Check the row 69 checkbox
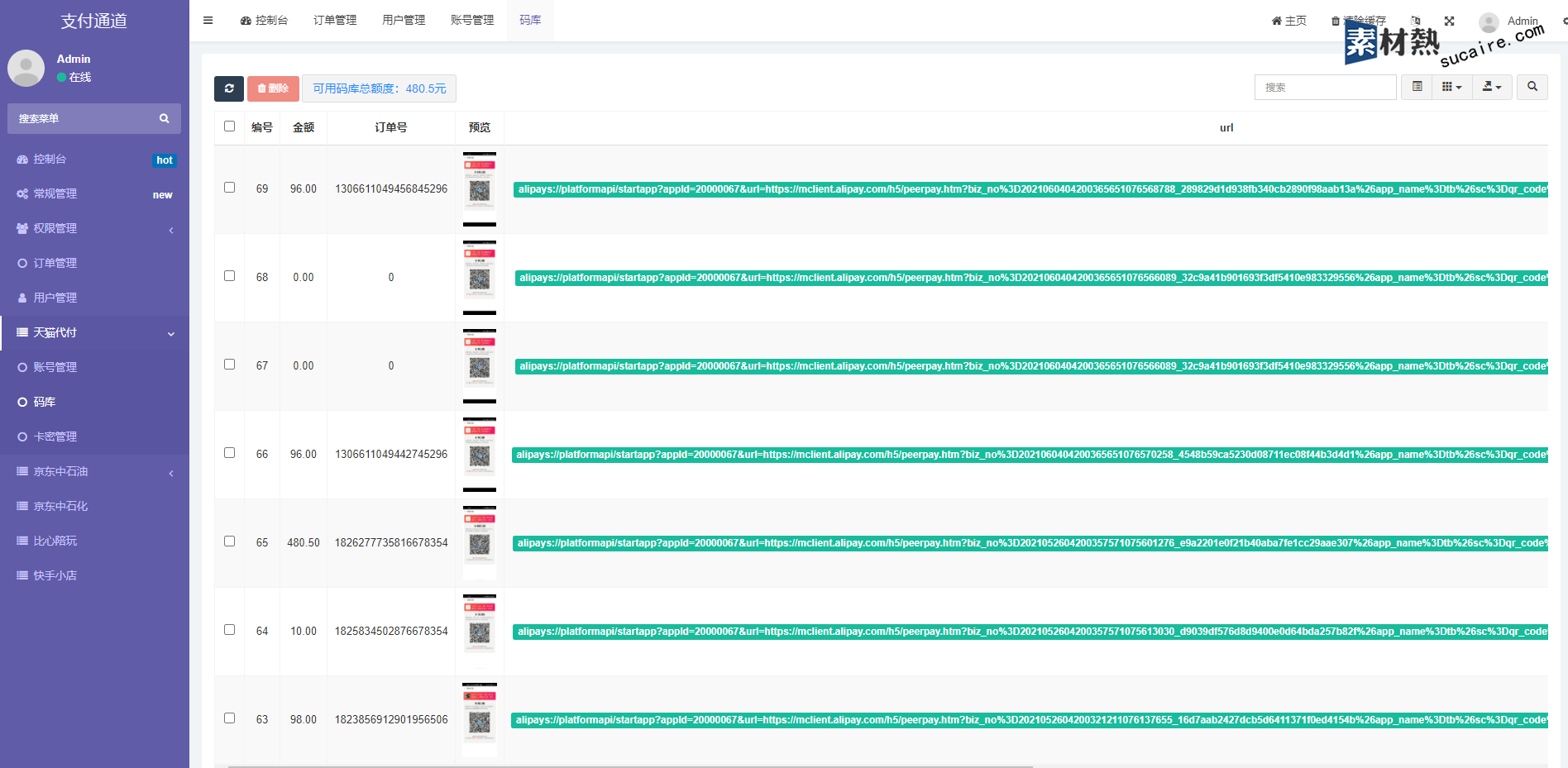Viewport: 1568px width, 768px height. (229, 188)
